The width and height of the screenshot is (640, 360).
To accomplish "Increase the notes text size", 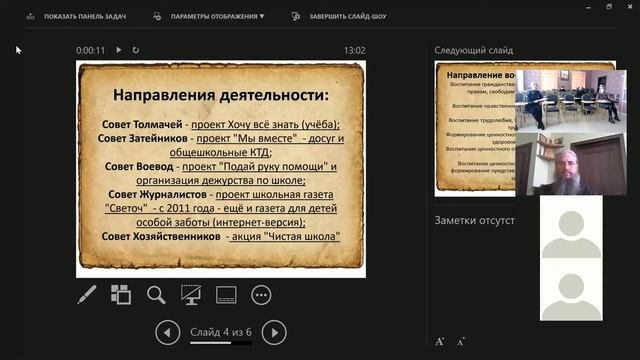I will (440, 341).
